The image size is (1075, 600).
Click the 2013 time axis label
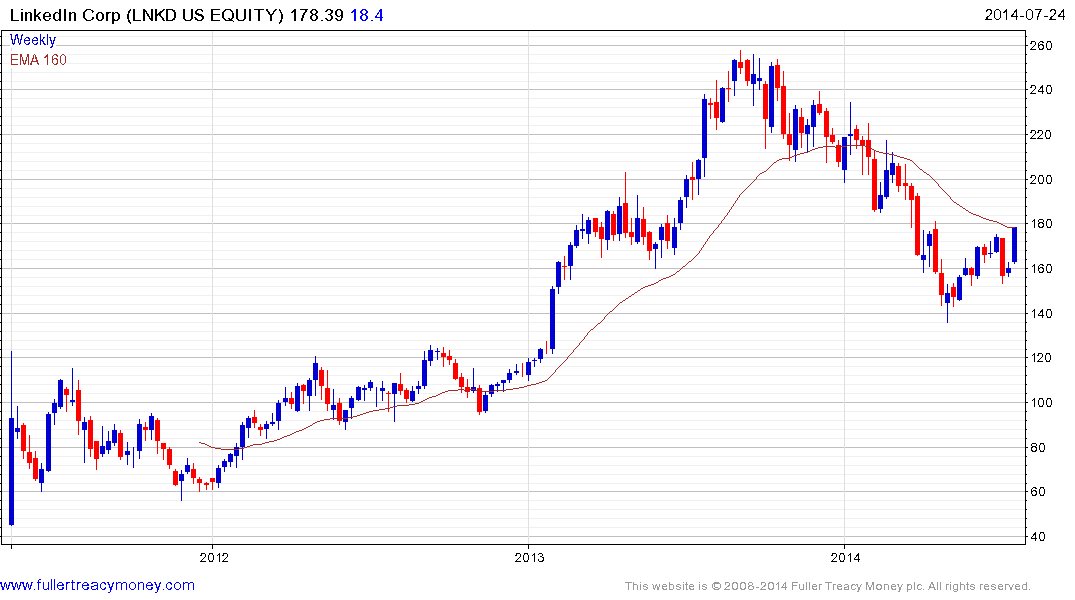[529, 557]
